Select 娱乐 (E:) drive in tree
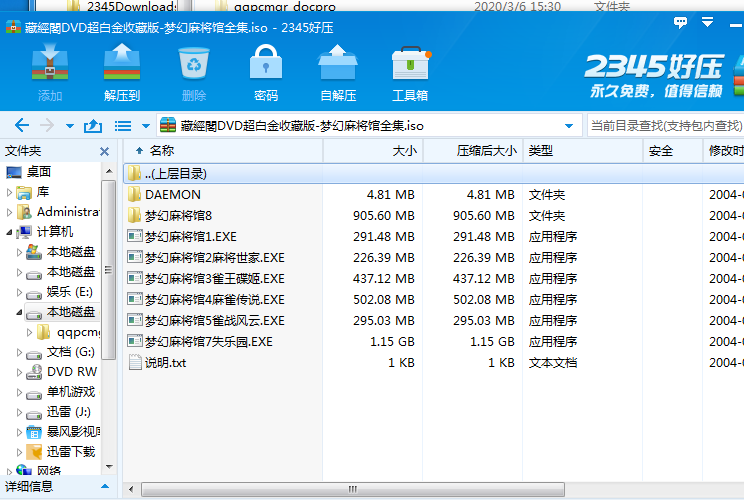The height and width of the screenshot is (500, 744). (69, 292)
